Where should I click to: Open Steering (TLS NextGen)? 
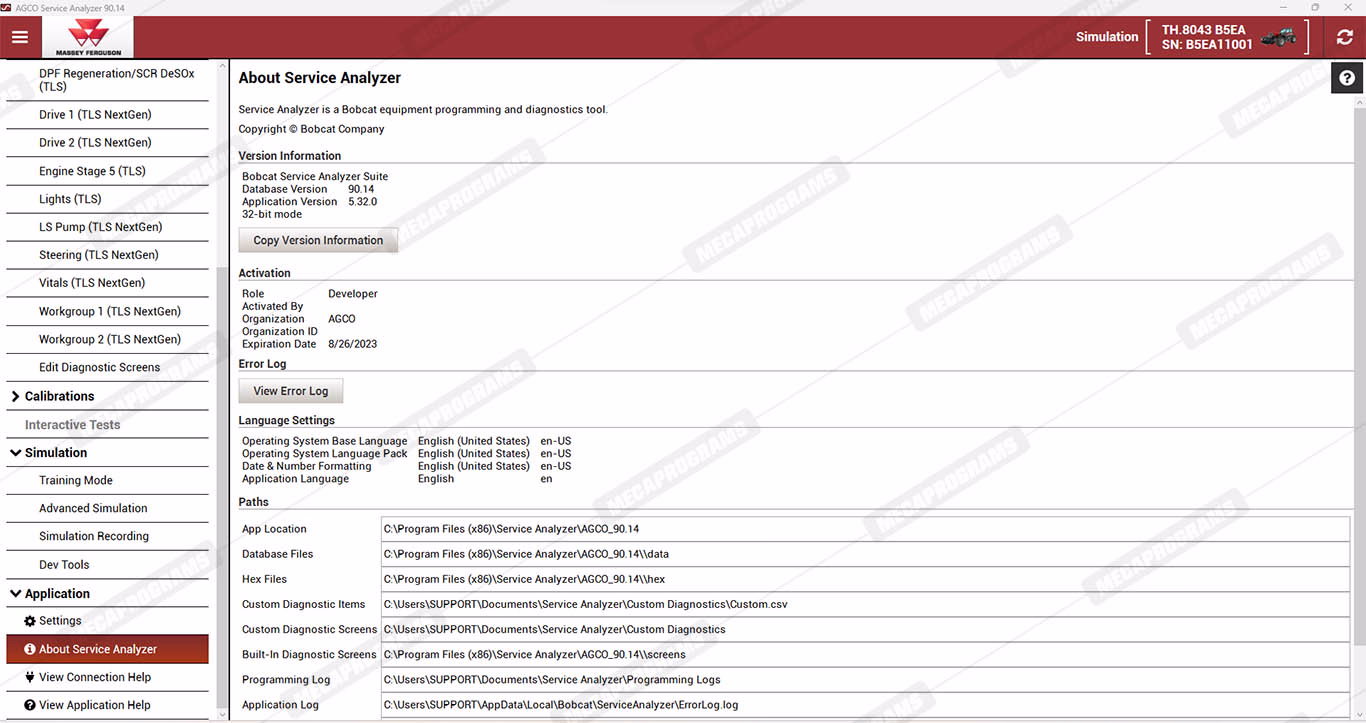tap(108, 255)
